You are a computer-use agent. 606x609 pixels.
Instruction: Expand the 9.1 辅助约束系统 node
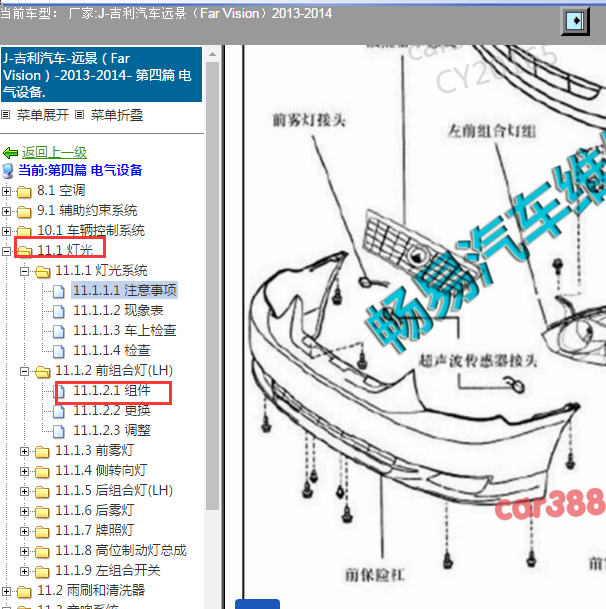point(6,211)
